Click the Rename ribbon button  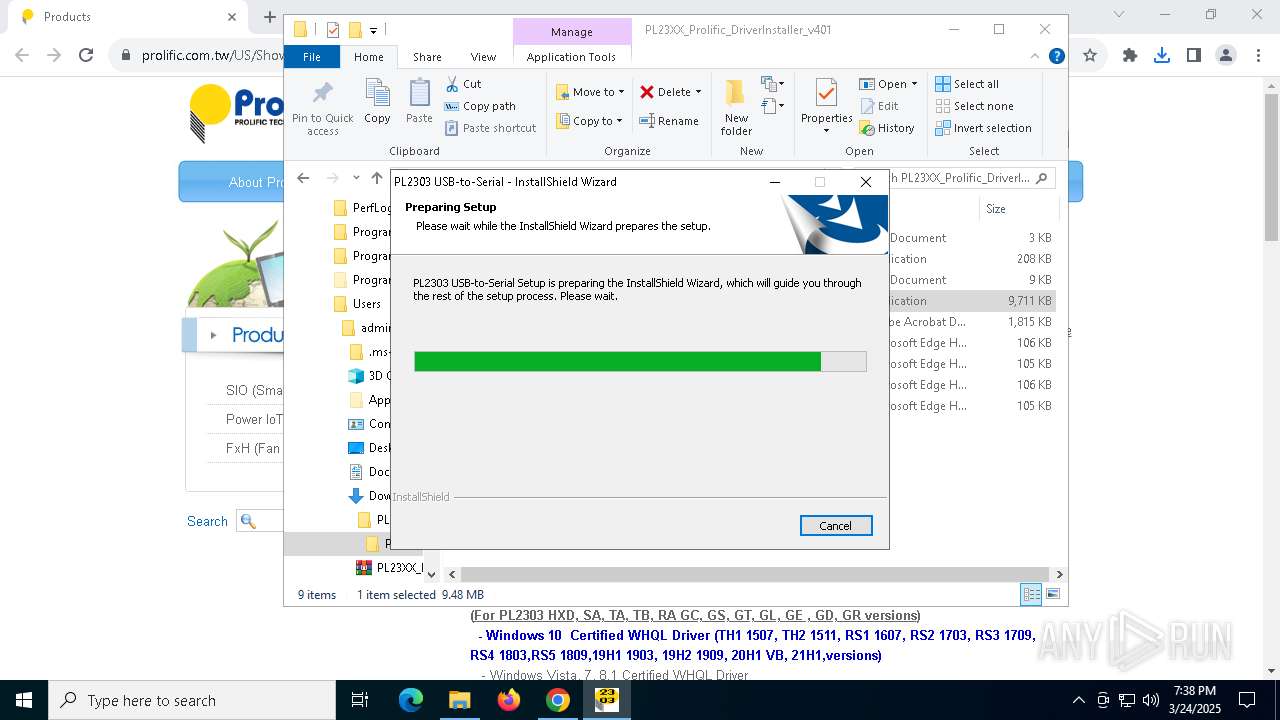[x=669, y=121]
